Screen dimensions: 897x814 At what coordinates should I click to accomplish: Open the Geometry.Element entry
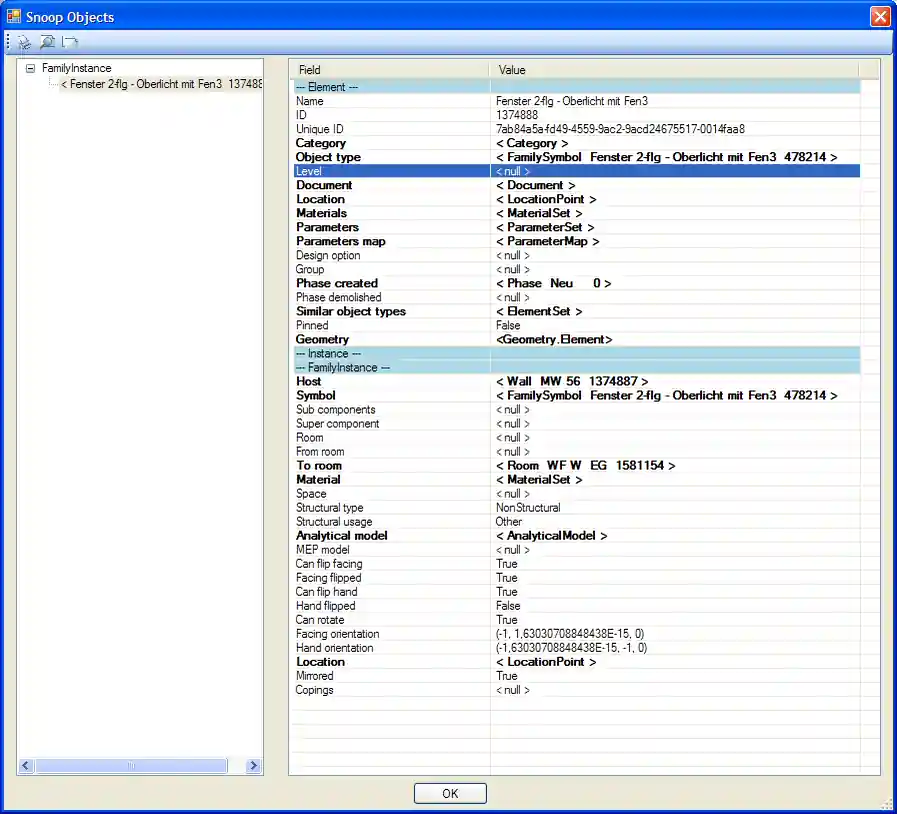coord(554,339)
